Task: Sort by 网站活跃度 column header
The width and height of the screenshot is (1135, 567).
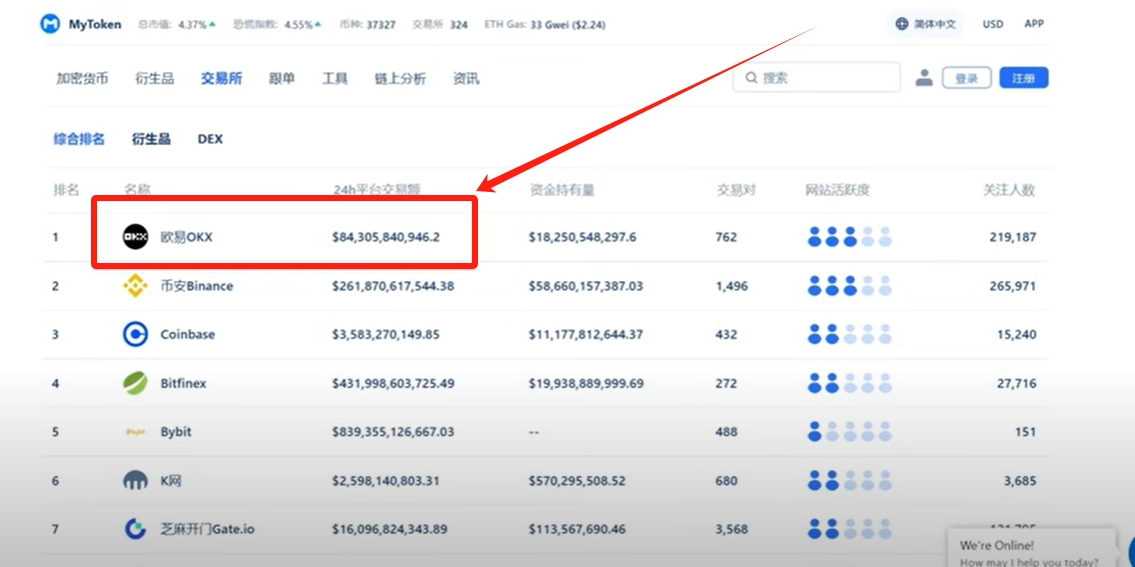Action: (837, 190)
